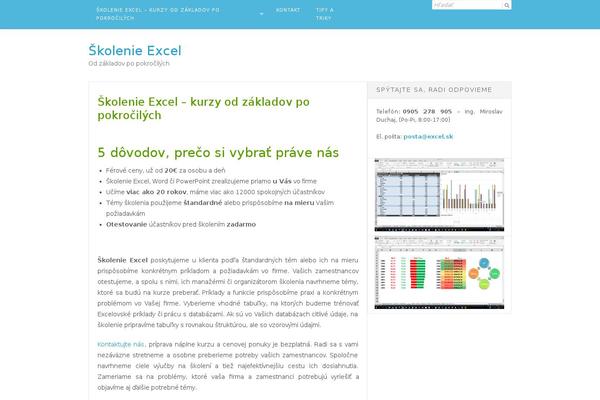Open the Kontakt menu item

pyautogui.click(x=288, y=10)
